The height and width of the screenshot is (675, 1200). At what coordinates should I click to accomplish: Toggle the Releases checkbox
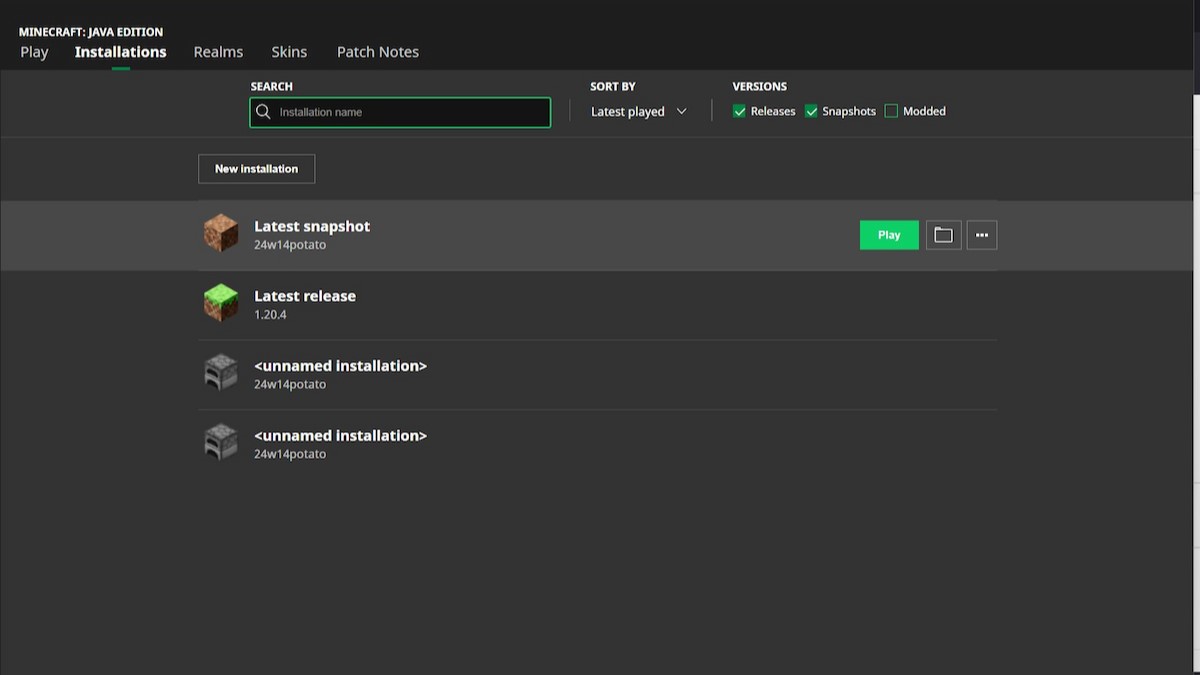coord(740,111)
